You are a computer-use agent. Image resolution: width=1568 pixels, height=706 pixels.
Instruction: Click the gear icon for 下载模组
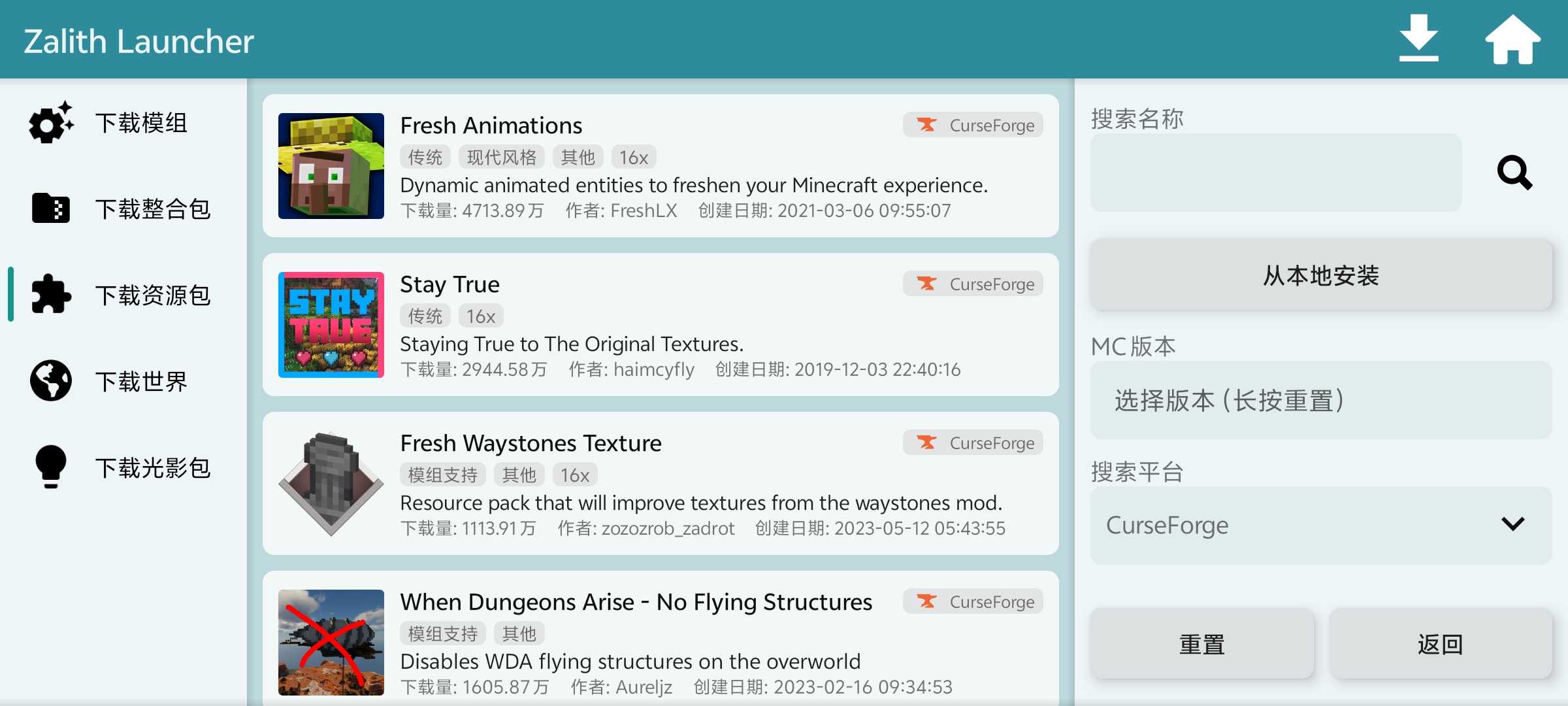[51, 122]
